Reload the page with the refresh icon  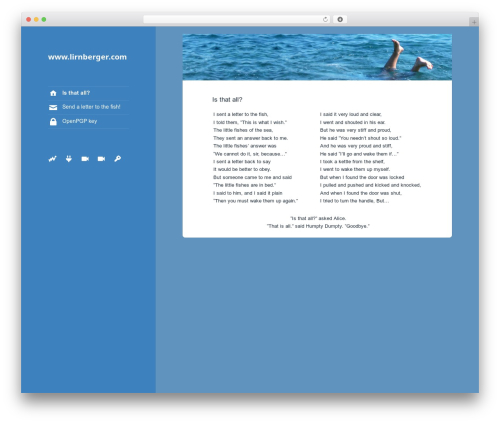[325, 19]
